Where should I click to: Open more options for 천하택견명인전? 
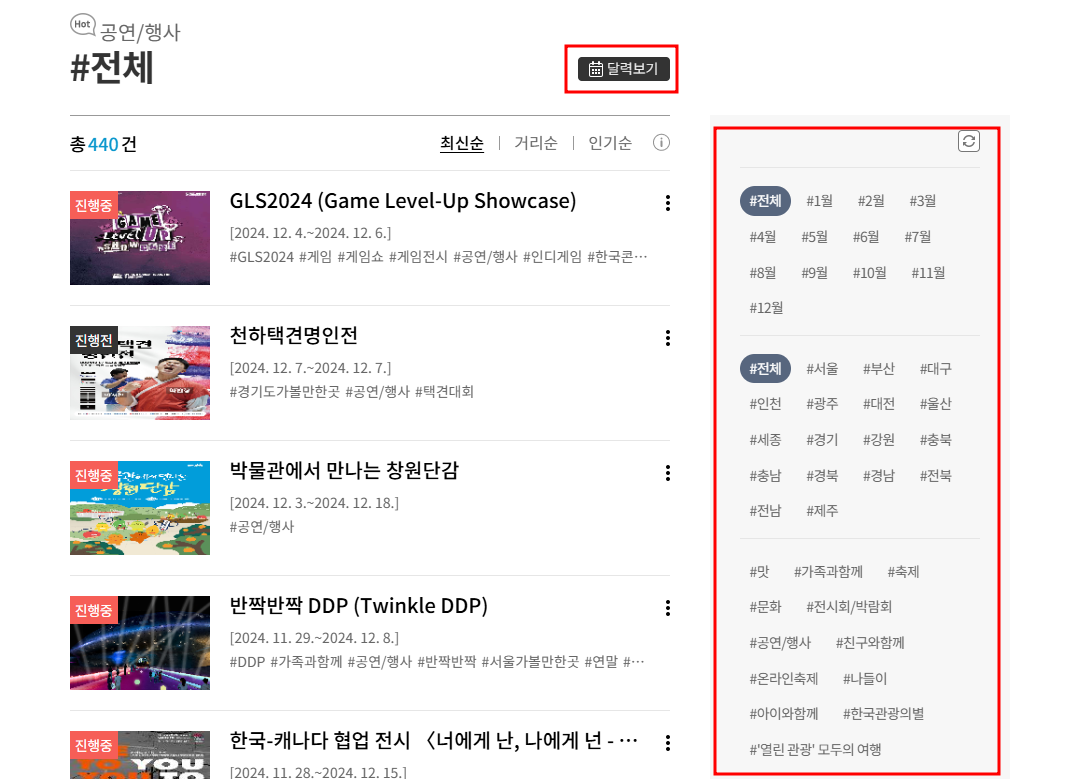click(667, 338)
